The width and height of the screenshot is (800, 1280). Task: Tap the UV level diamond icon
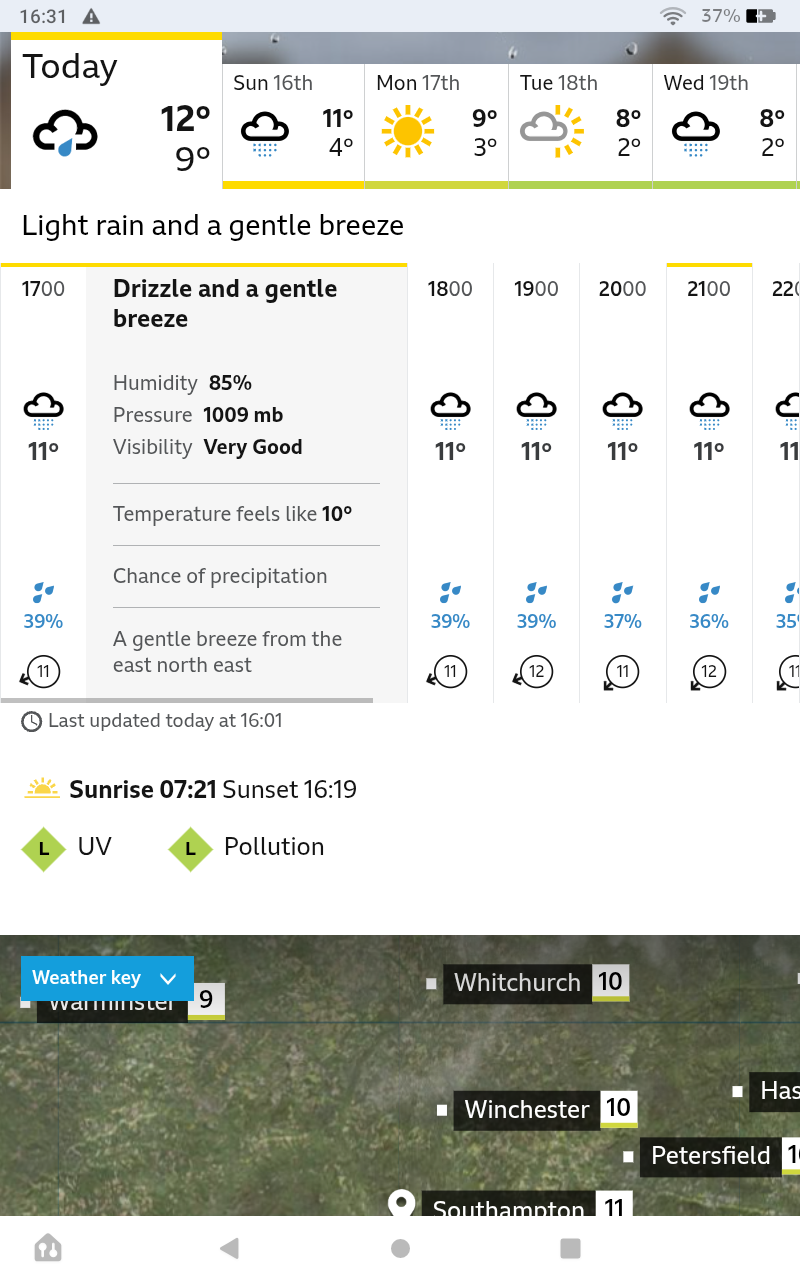(x=43, y=849)
